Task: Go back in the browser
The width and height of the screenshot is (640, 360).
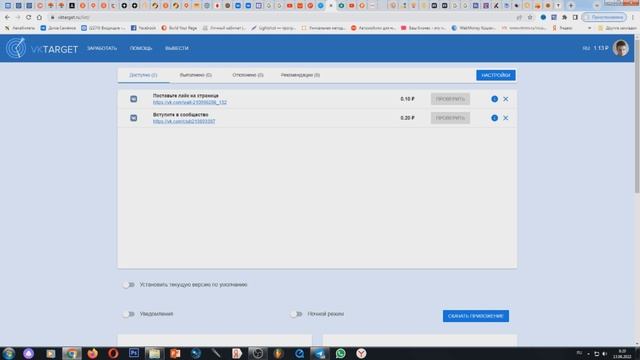Action: pyautogui.click(x=7, y=17)
